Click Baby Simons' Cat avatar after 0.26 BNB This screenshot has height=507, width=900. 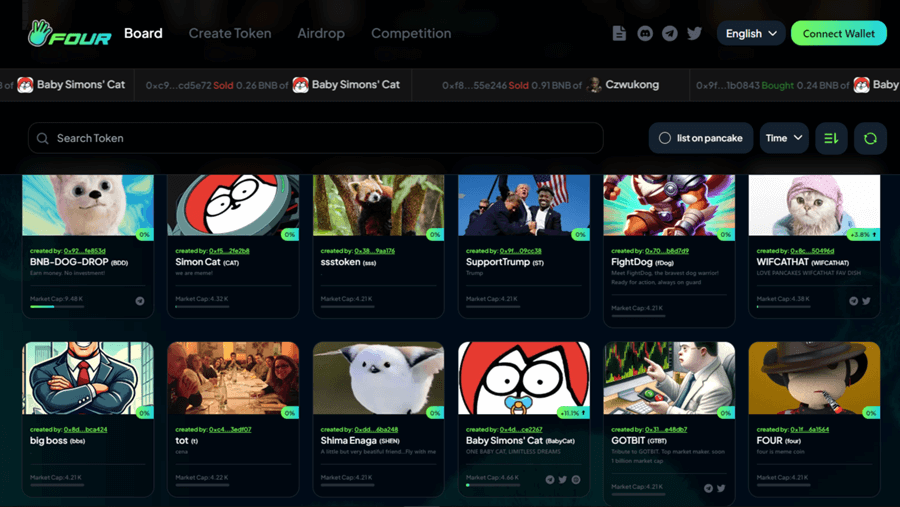pos(300,85)
